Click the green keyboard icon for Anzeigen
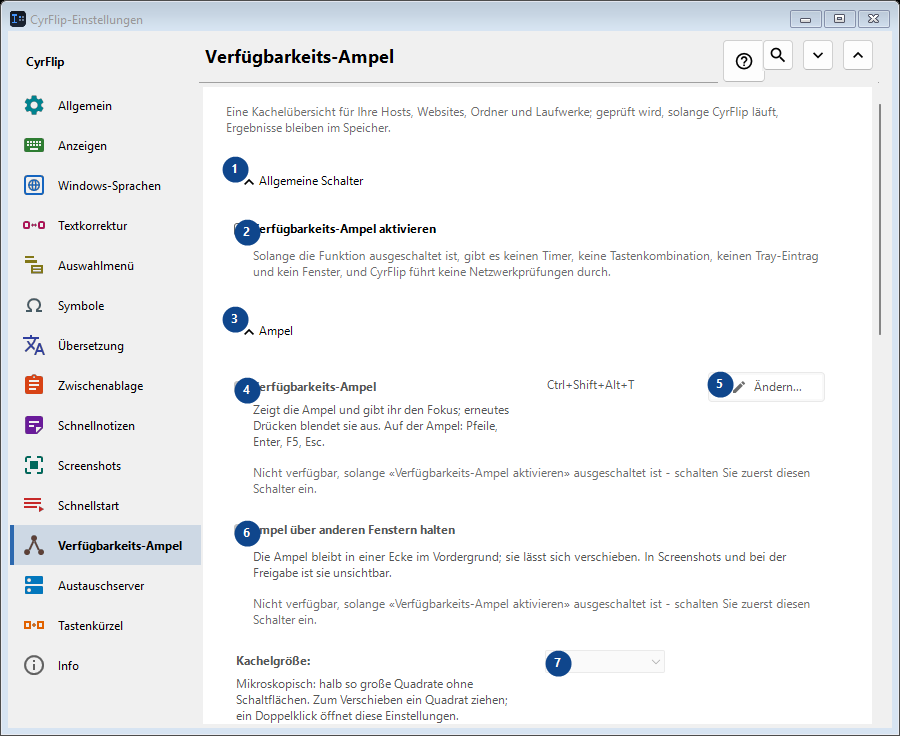Screen dimensions: 900x736 pos(34,146)
